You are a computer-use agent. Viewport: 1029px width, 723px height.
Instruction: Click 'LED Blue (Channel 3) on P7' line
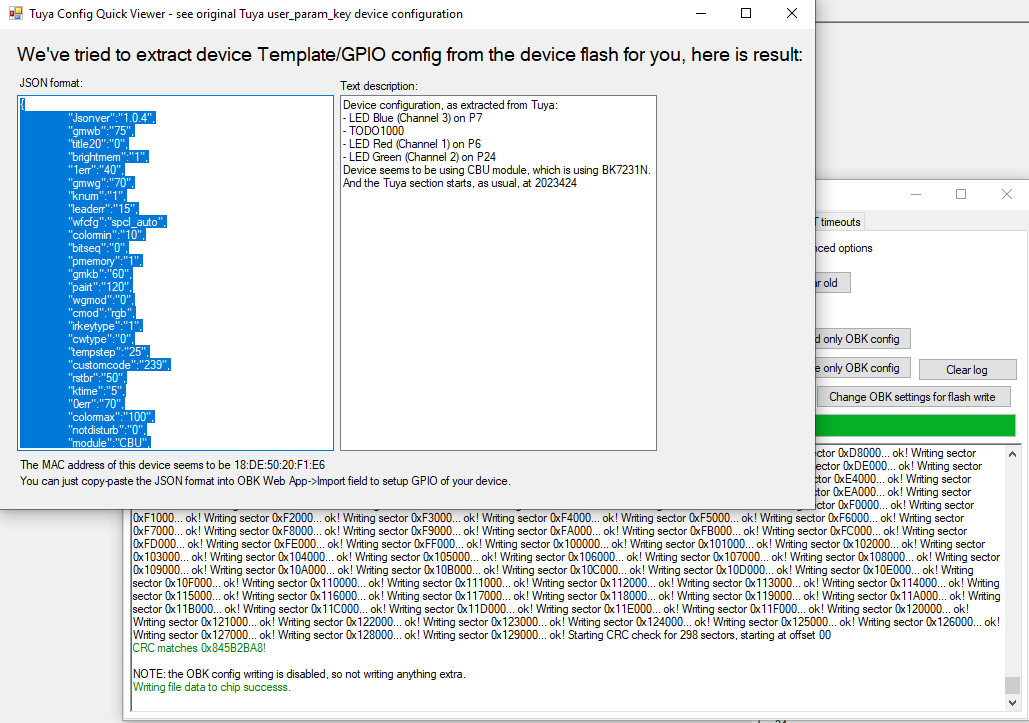(413, 118)
